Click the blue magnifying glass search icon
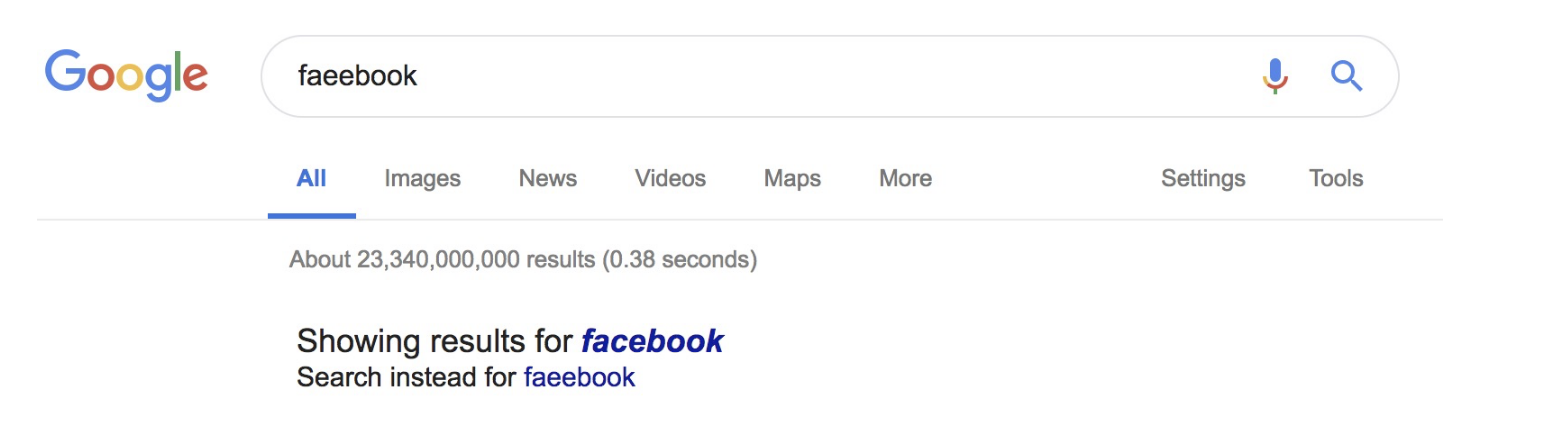Image resolution: width=1556 pixels, height=440 pixels. tap(1347, 76)
